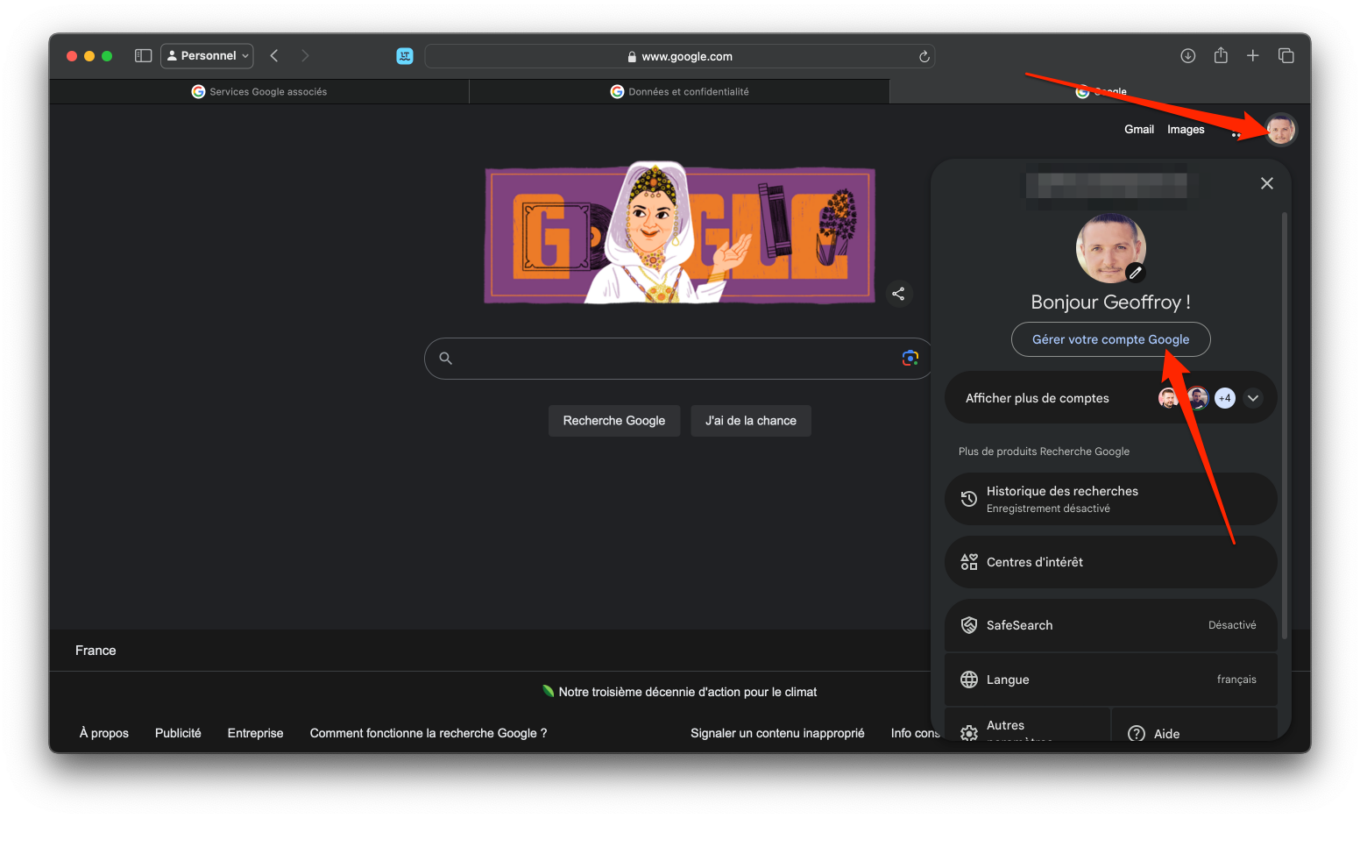Viewport: 1360px width, 854px height.
Task: Click the history clock icon
Action: [x=969, y=499]
